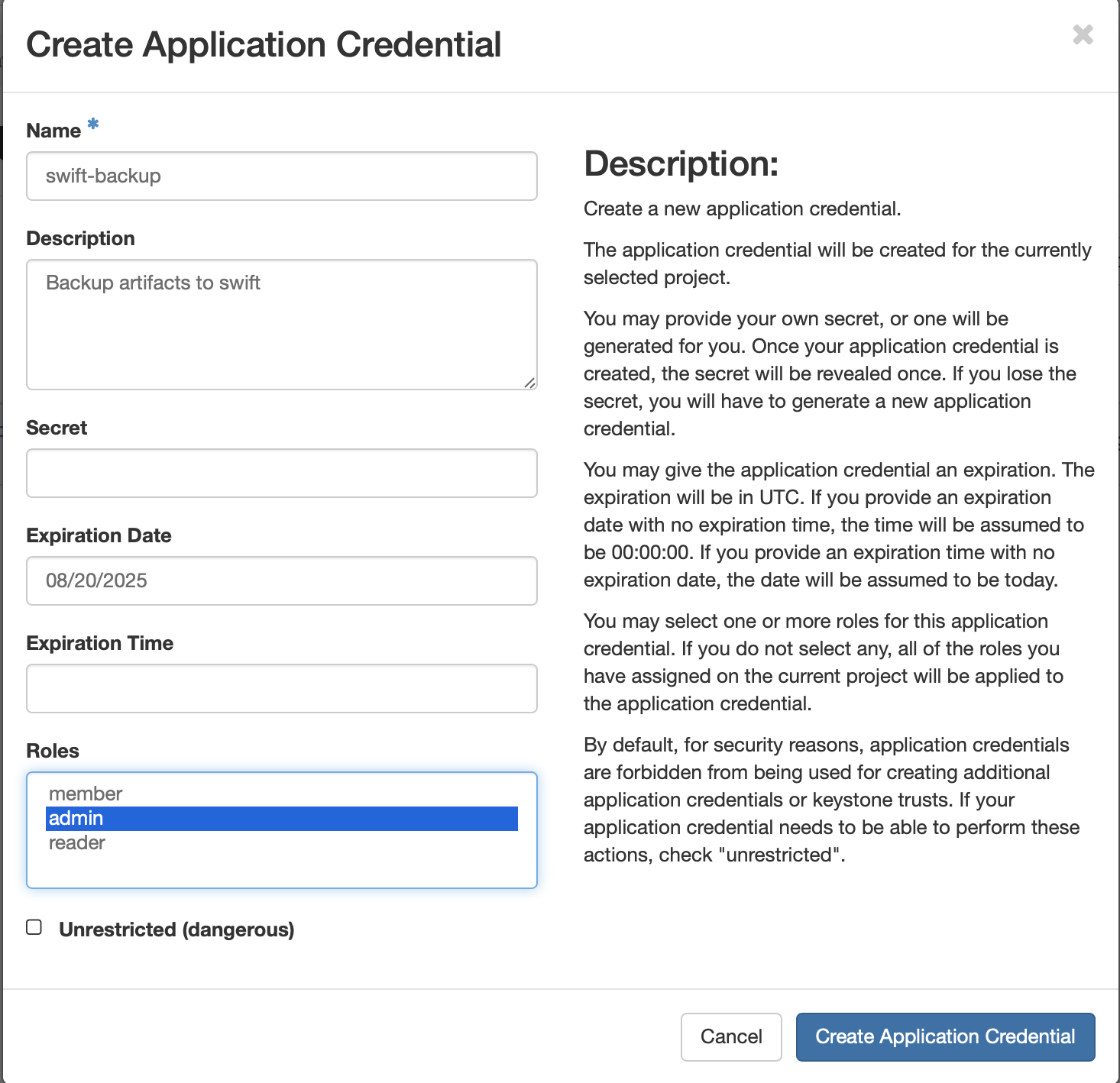This screenshot has width=1120, height=1083.
Task: Click the Expiration Date label
Action: 99,535
